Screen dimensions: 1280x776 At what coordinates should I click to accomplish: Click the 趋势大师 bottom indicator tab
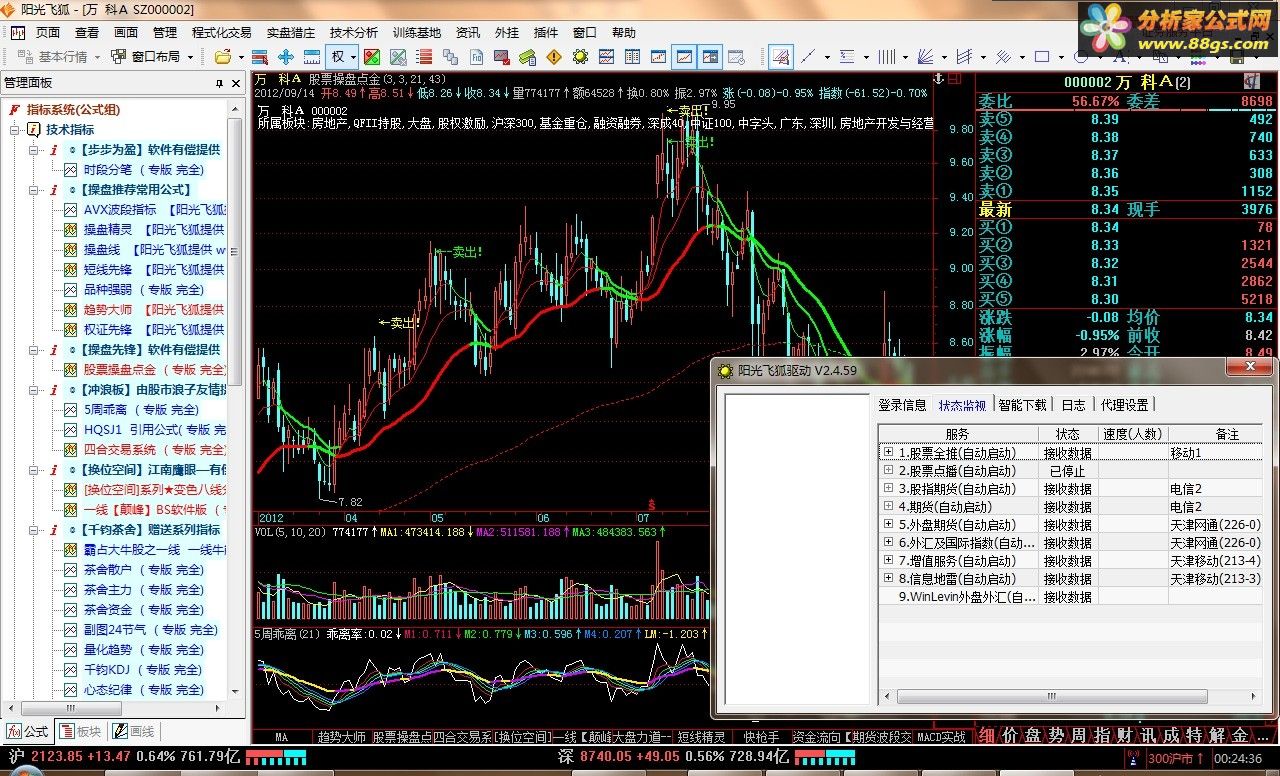coord(341,737)
